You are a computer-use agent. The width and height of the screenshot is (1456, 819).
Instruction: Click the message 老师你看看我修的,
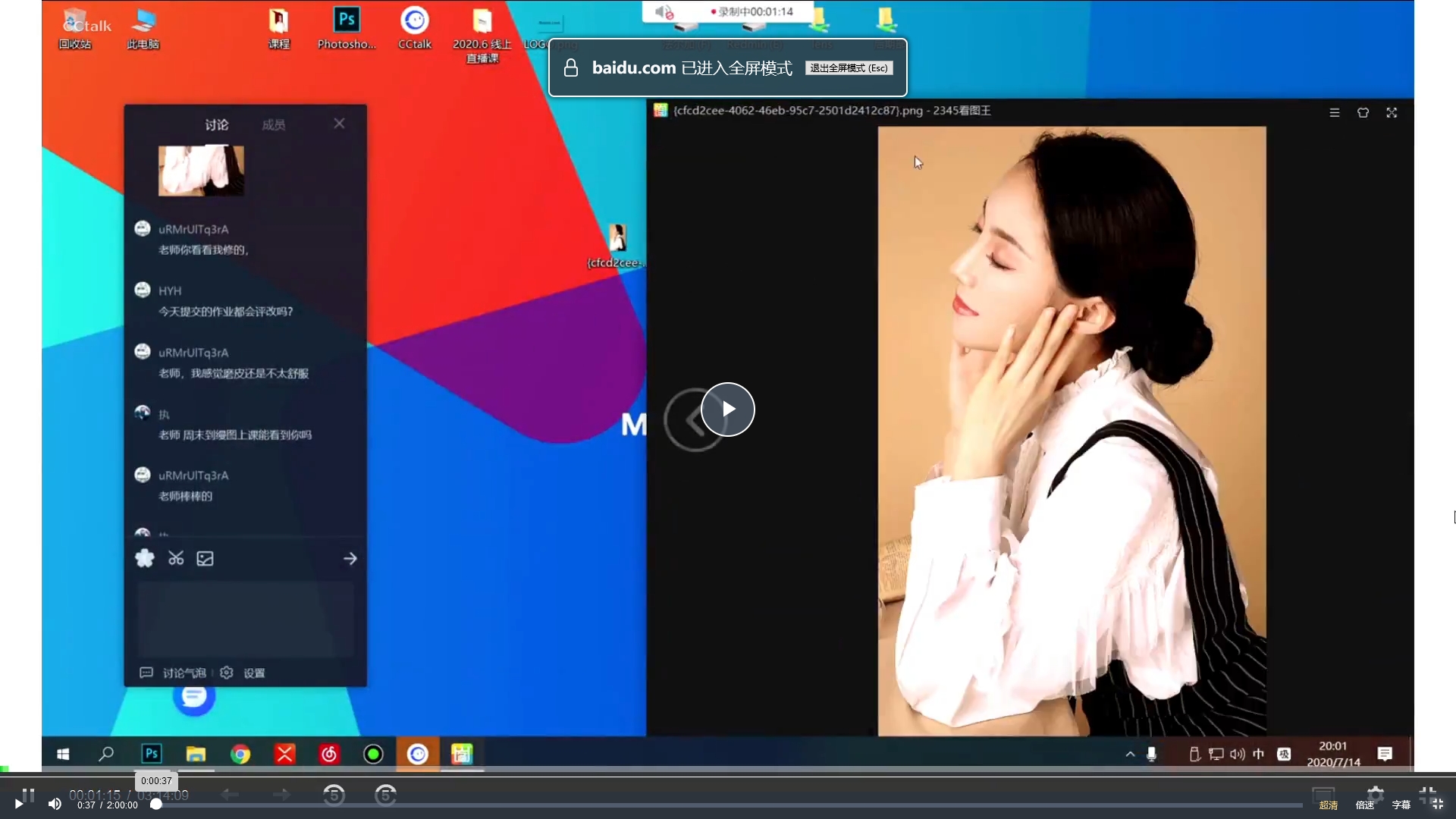(204, 250)
